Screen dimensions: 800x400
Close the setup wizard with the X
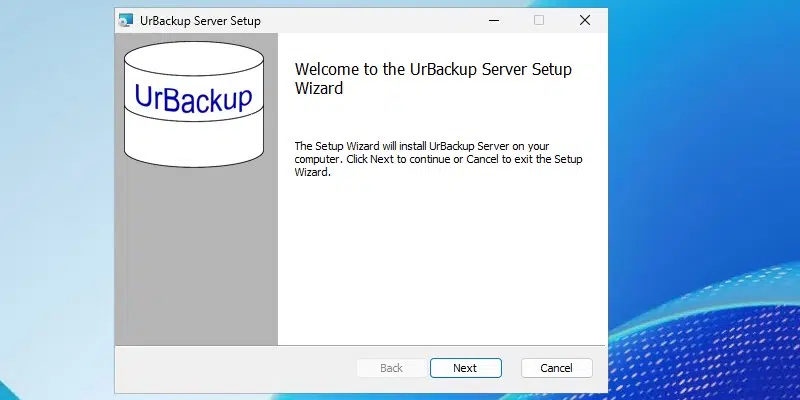(x=585, y=20)
